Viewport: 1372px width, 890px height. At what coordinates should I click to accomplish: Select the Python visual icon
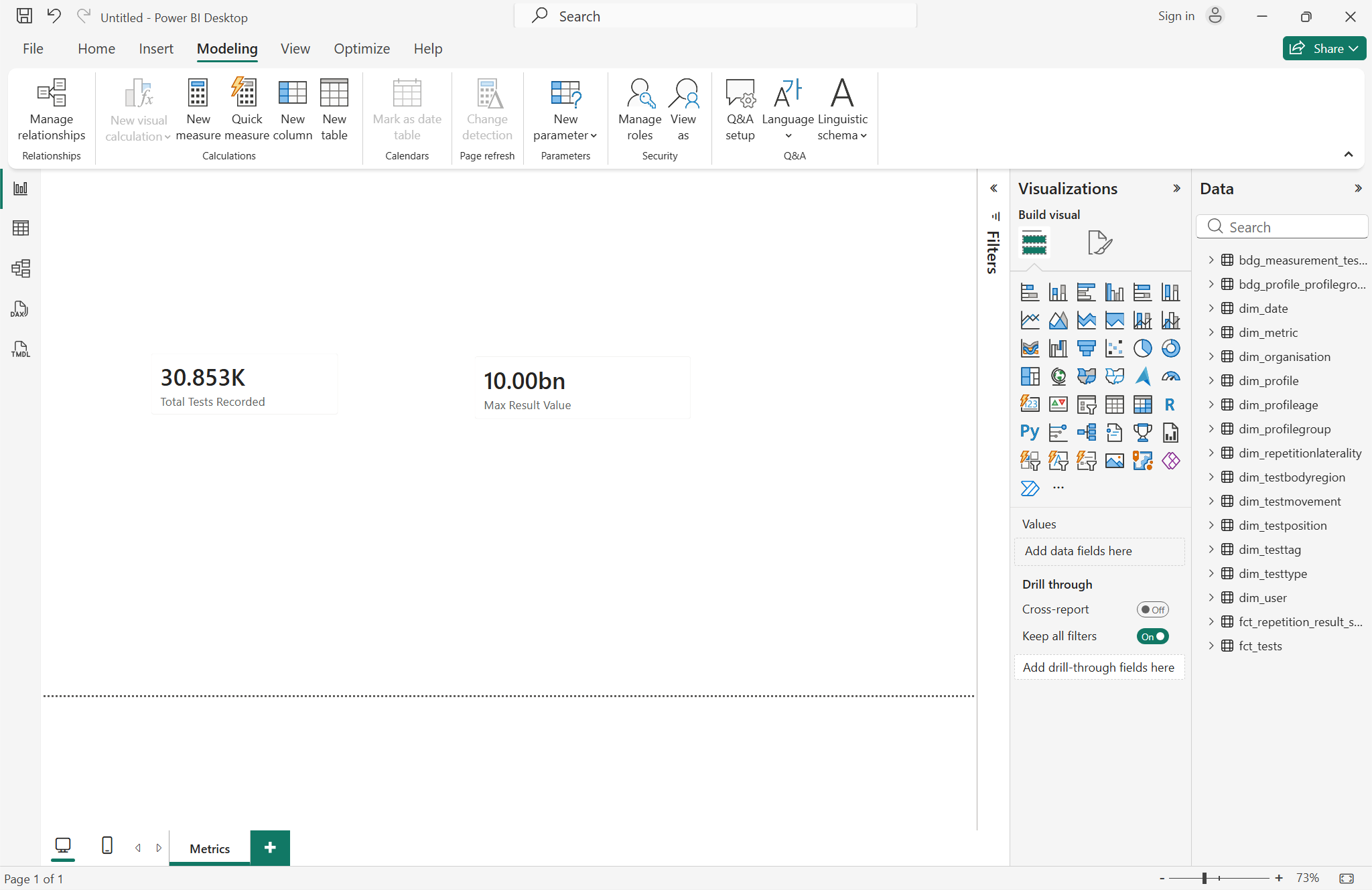1030,432
